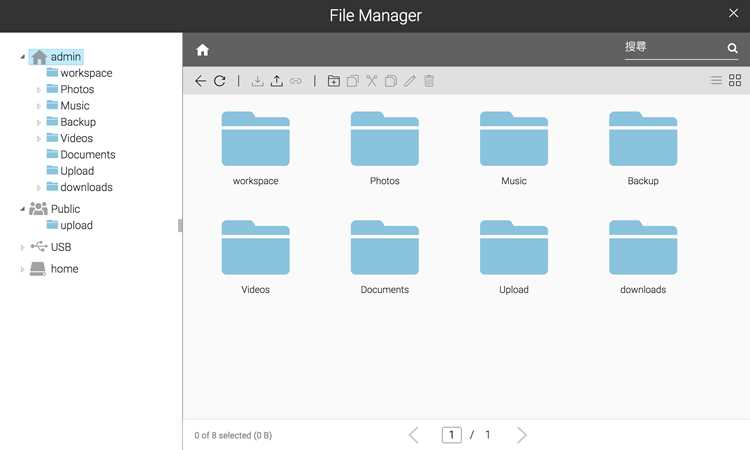
Task: Go back with the left arrow toolbar icon
Action: (x=200, y=81)
